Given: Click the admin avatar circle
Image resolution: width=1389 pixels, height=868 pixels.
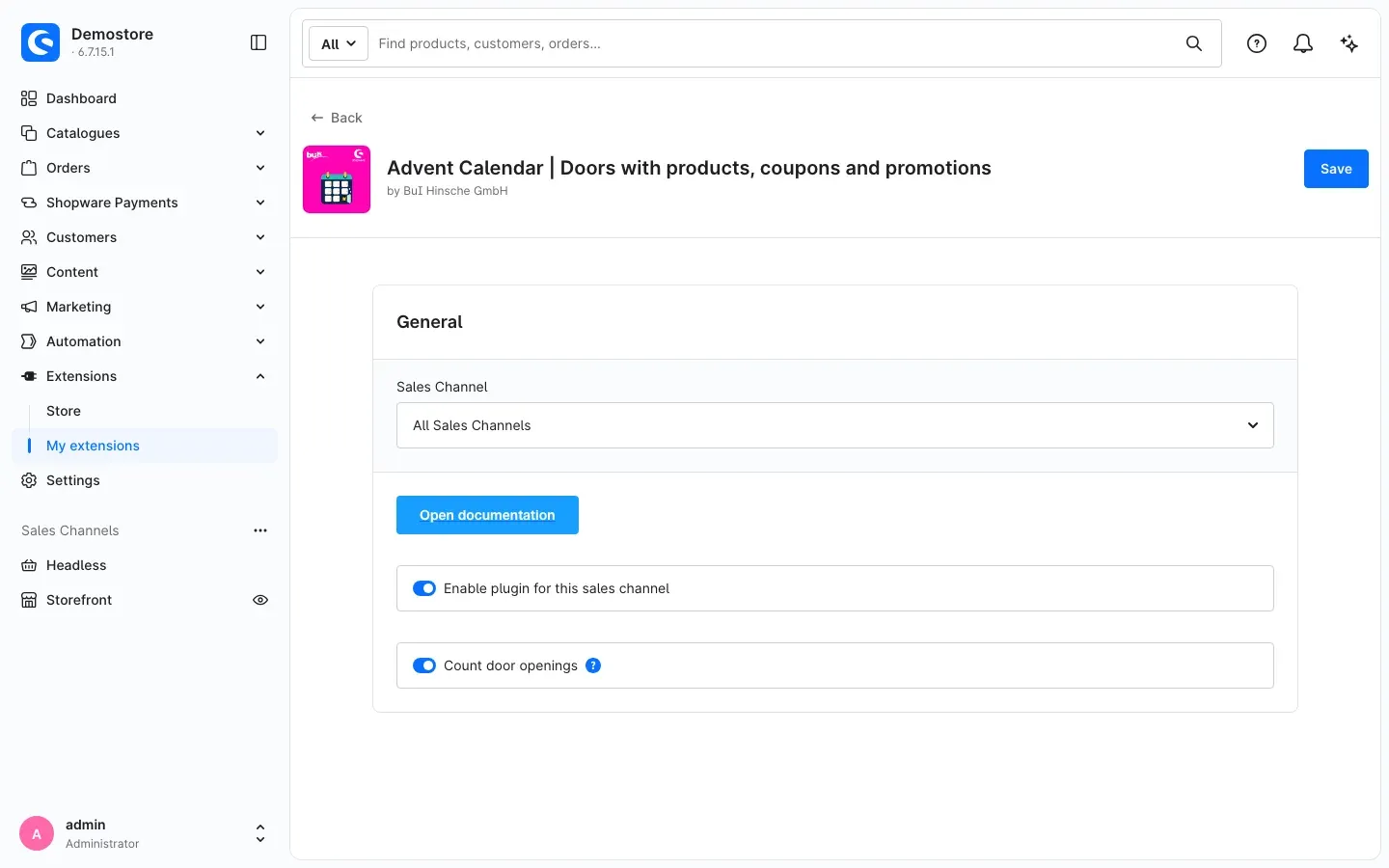Looking at the screenshot, I should (x=37, y=833).
